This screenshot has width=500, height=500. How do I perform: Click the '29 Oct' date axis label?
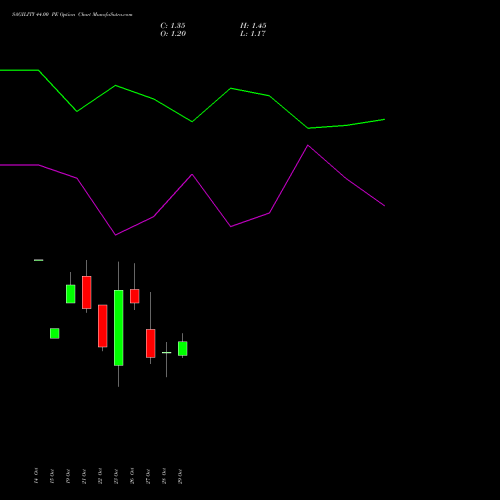coord(180,476)
